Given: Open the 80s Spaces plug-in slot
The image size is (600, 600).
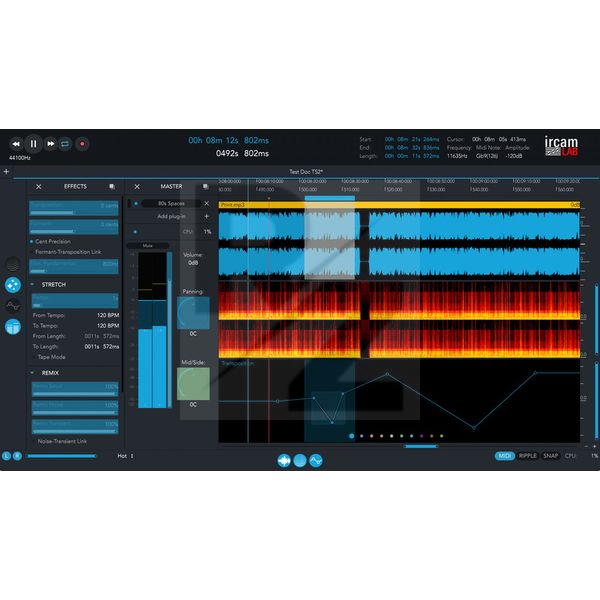Looking at the screenshot, I should pos(171,204).
